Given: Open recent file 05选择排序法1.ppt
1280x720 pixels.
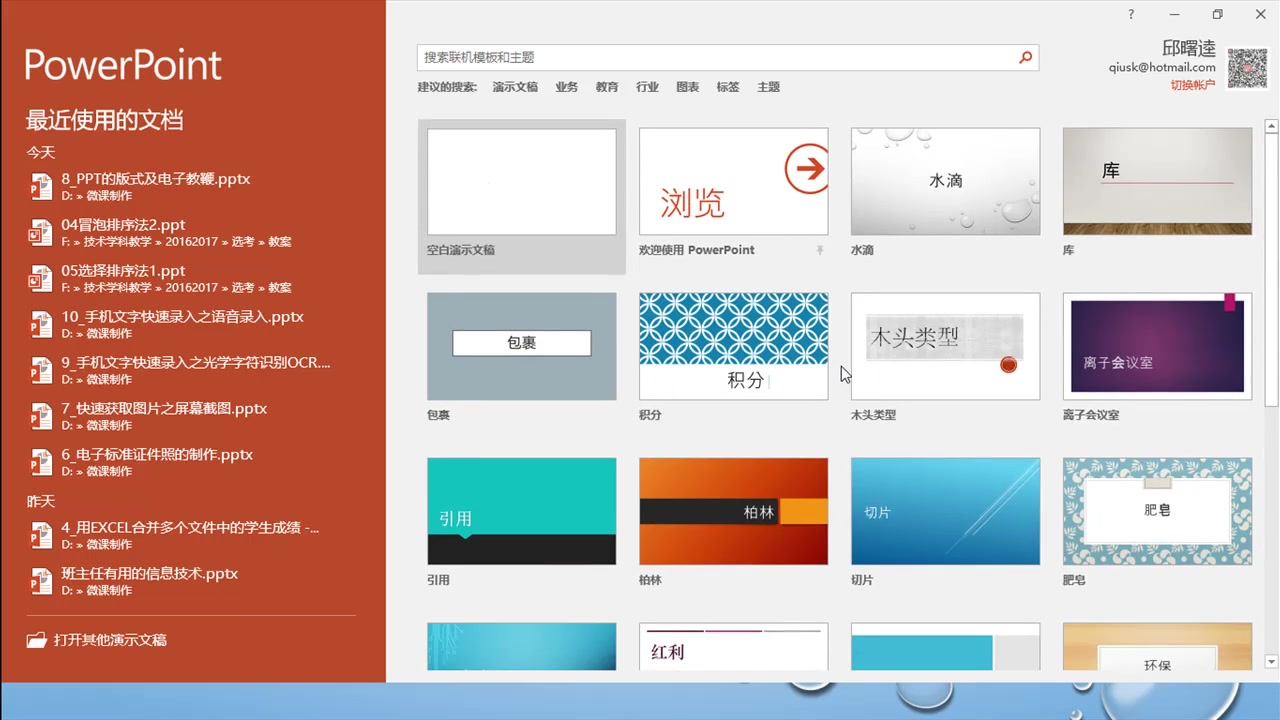Looking at the screenshot, I should [123, 270].
